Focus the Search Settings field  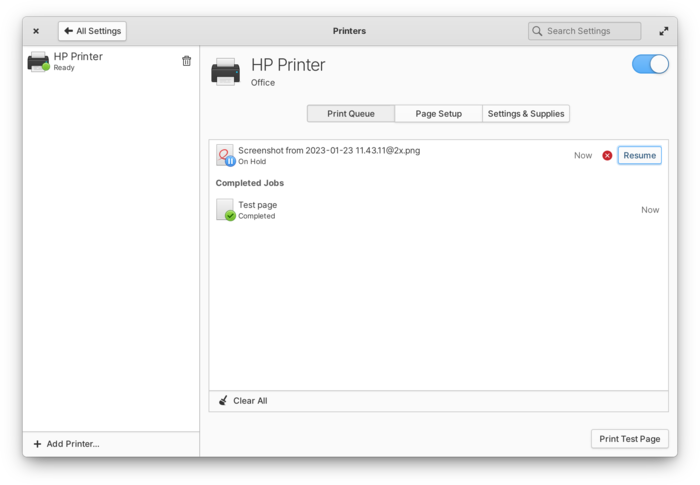pos(590,31)
